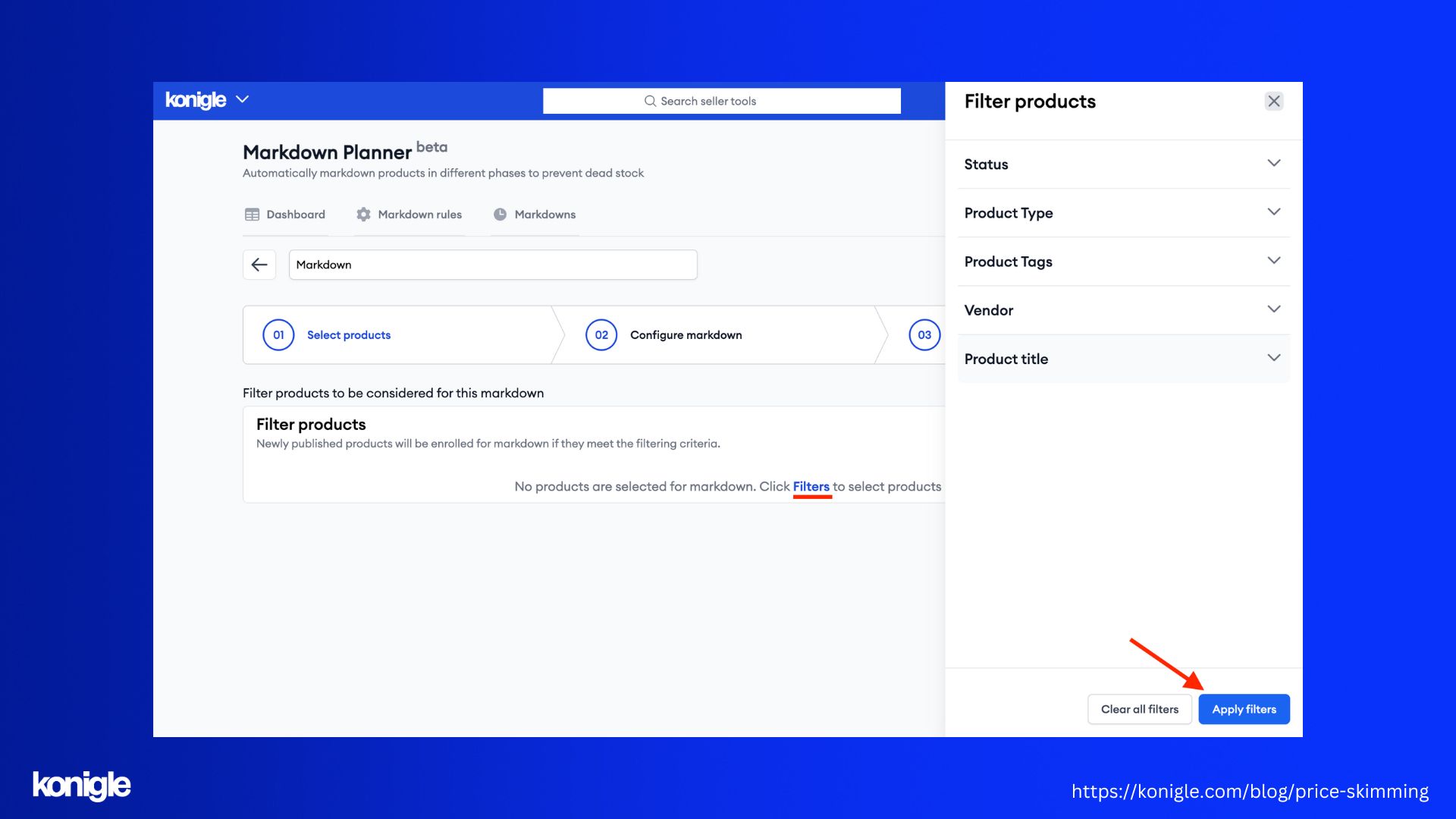Expand the Product title filter section
This screenshot has width=1456, height=819.
pos(1123,358)
